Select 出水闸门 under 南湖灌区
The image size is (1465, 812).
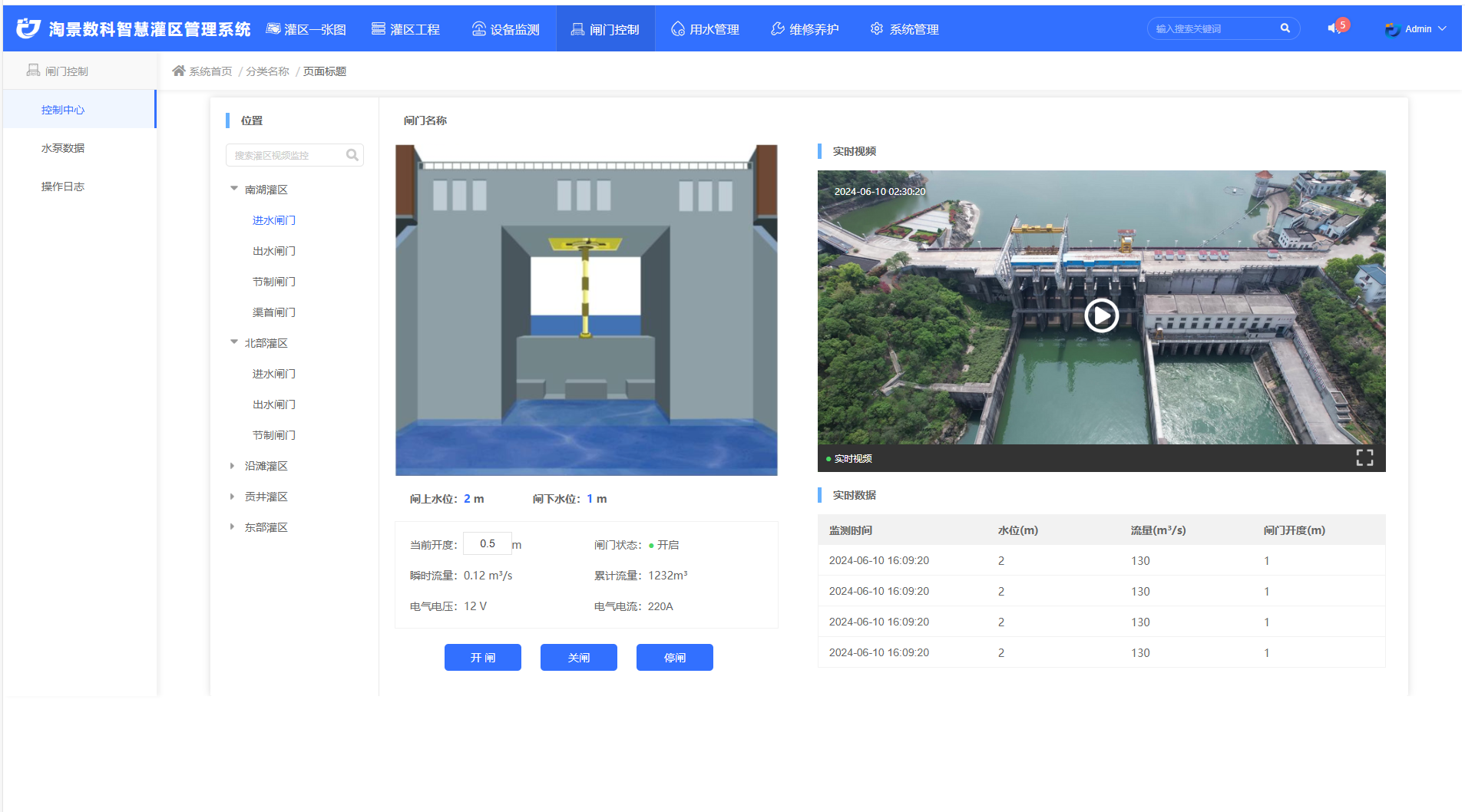coord(274,251)
